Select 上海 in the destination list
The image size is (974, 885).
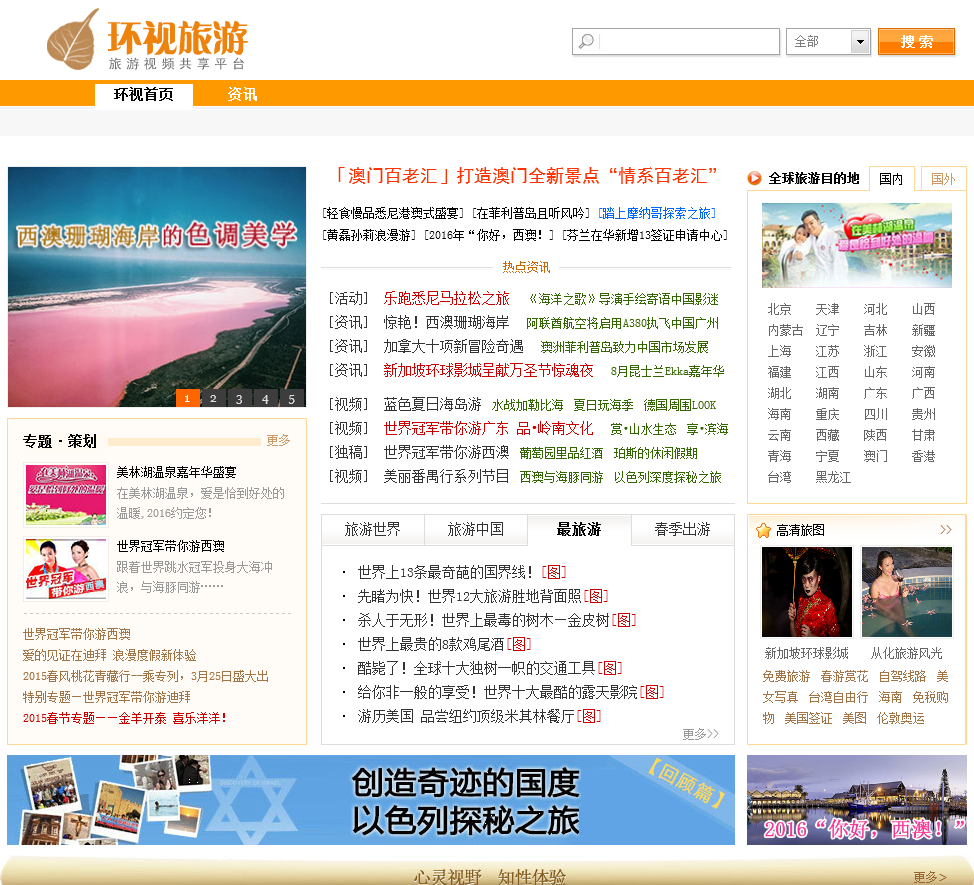tap(780, 352)
